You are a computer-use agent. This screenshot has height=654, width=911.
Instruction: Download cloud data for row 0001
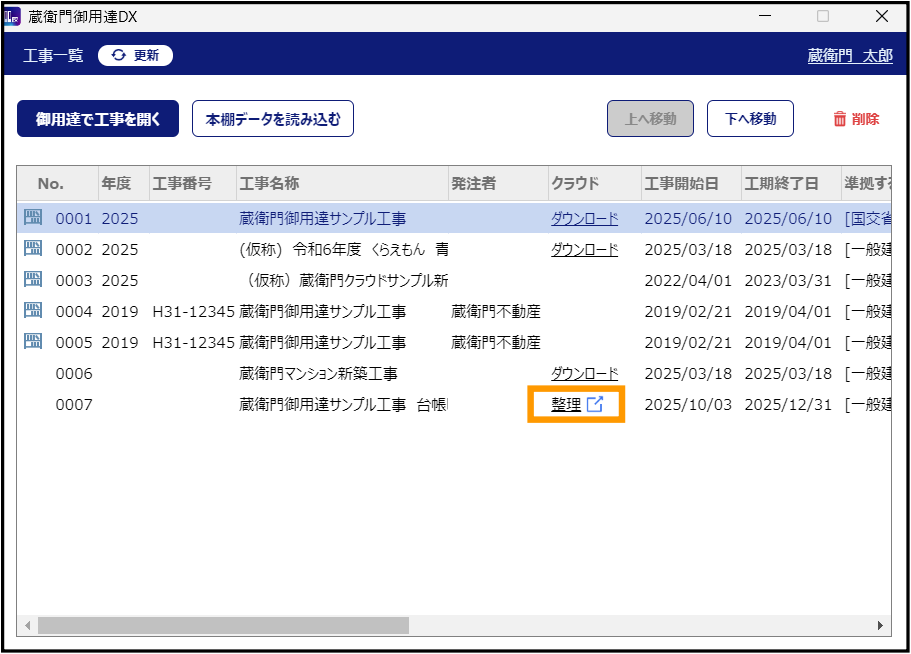[584, 218]
